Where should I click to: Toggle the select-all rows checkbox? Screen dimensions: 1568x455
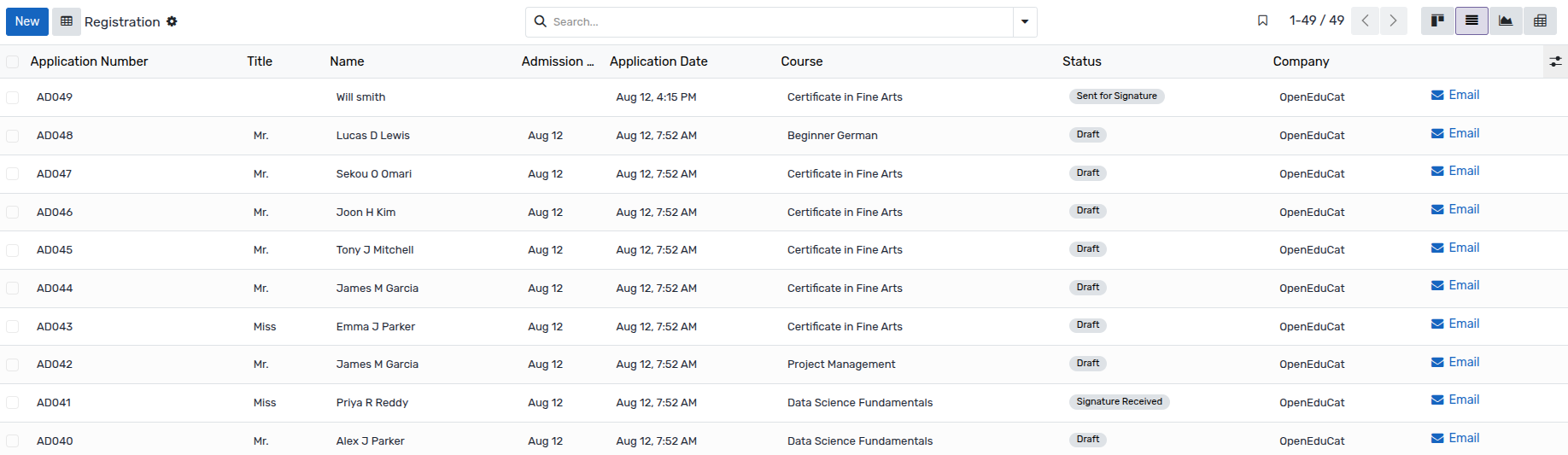tap(12, 61)
